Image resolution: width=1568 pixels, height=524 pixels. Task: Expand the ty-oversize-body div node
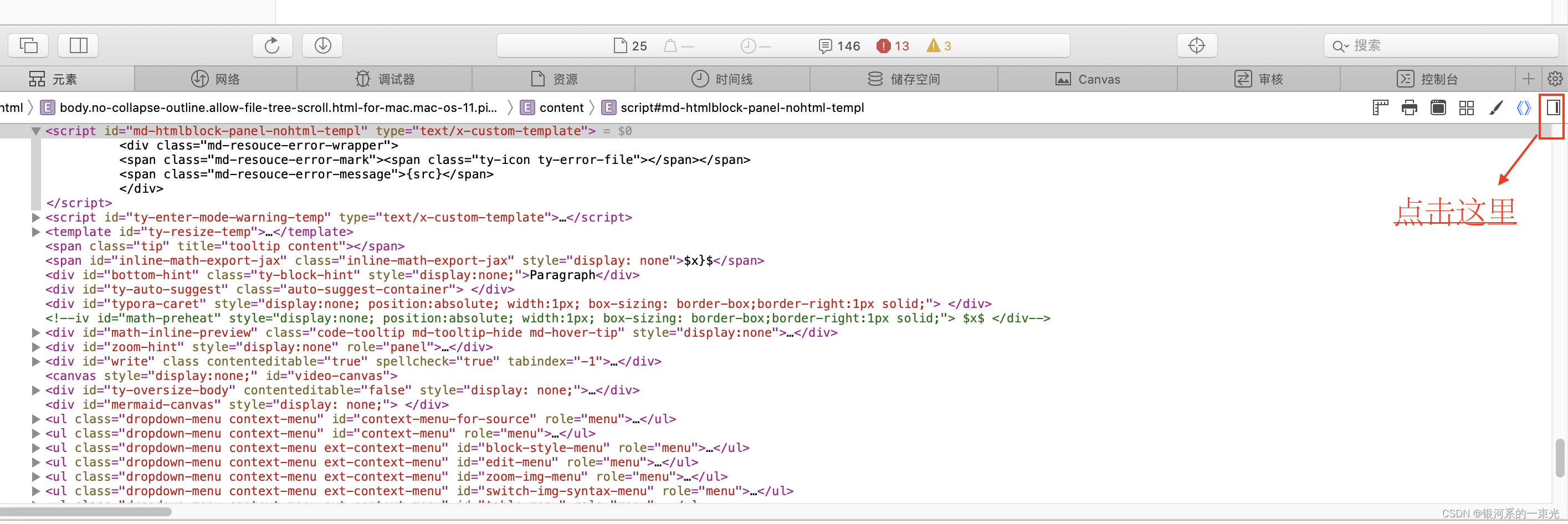coord(36,390)
